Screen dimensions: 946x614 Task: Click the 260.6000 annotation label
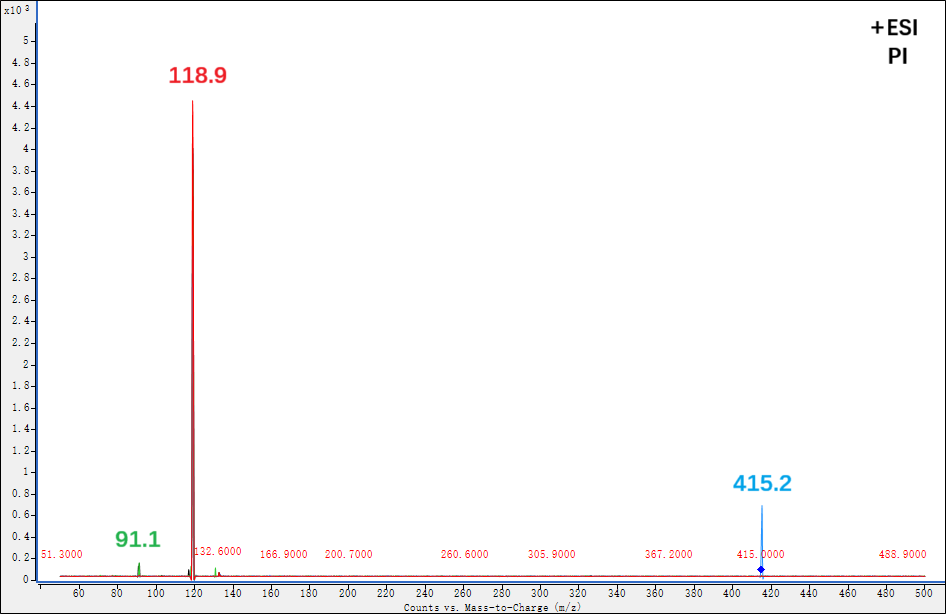click(464, 554)
